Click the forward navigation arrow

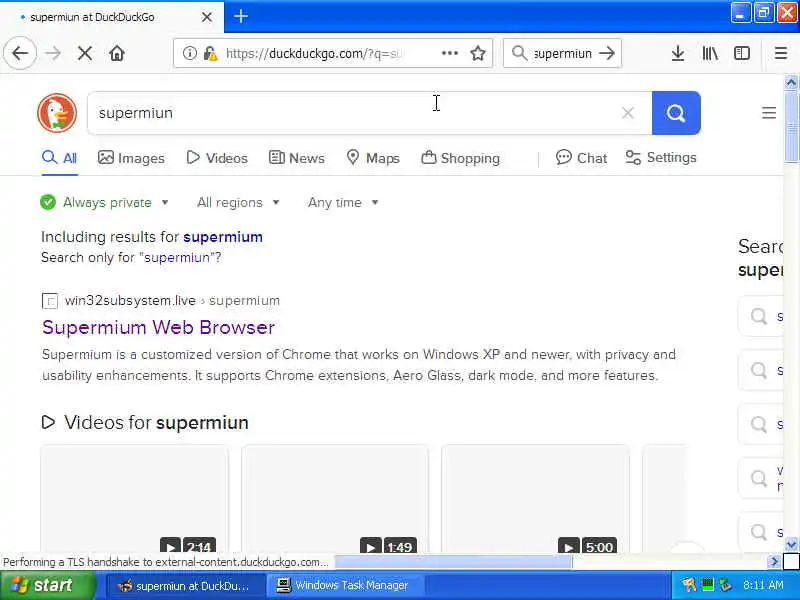(x=53, y=53)
